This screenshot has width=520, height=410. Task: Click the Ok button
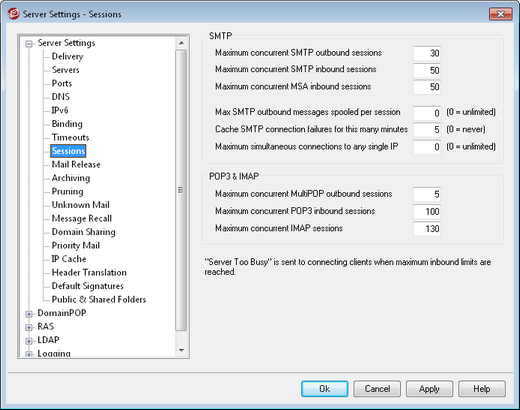coord(325,389)
